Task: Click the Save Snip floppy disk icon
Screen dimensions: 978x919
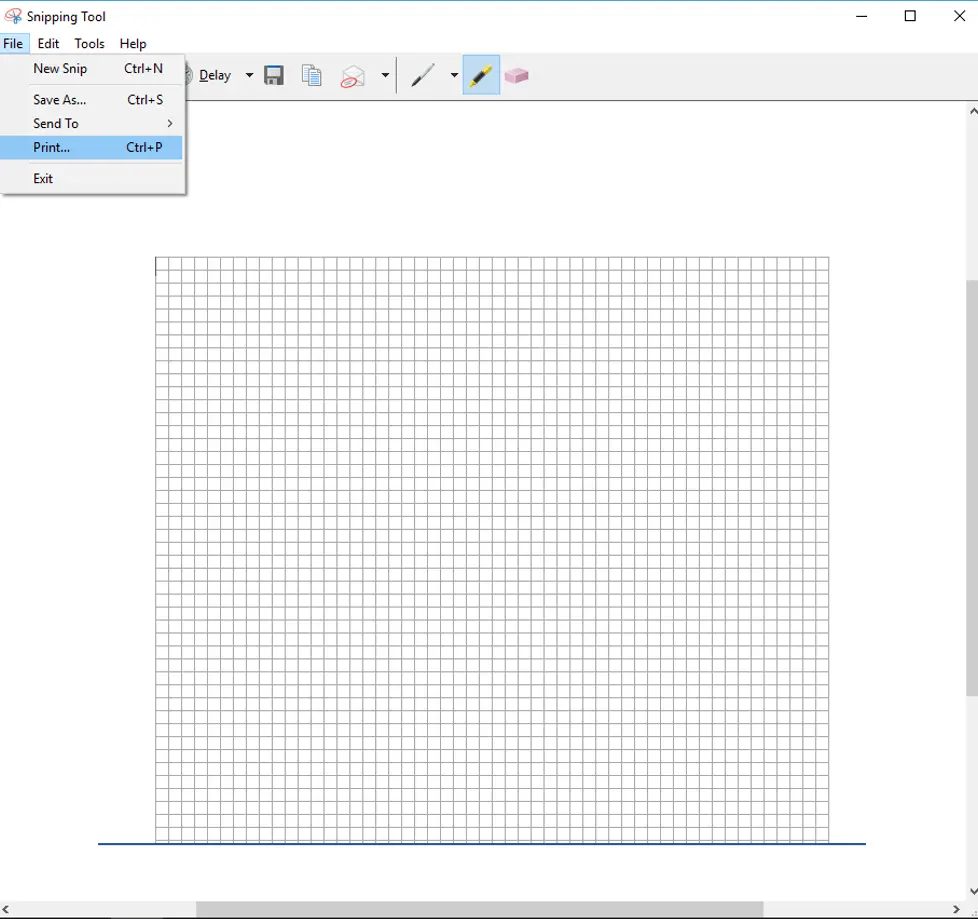Action: 274,75
